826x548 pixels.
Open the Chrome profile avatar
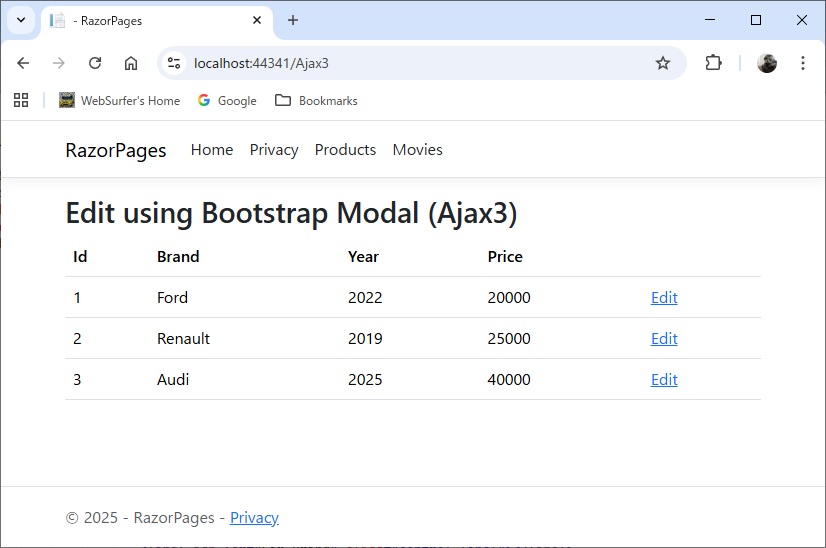767,63
